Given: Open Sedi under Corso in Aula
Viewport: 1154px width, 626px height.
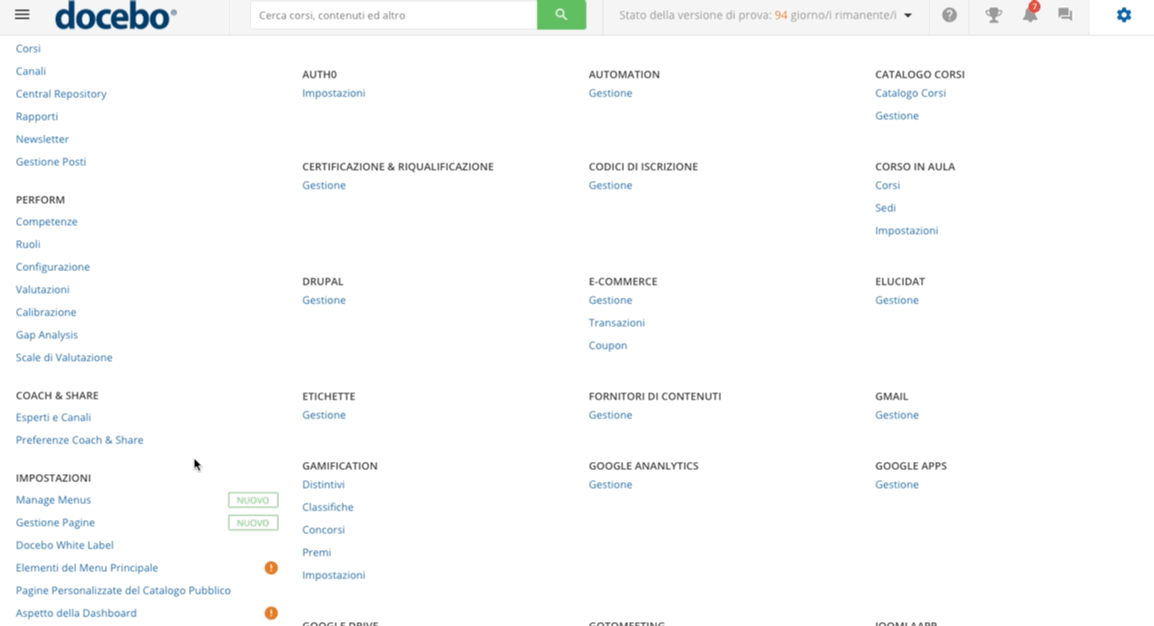Looking at the screenshot, I should tap(885, 208).
